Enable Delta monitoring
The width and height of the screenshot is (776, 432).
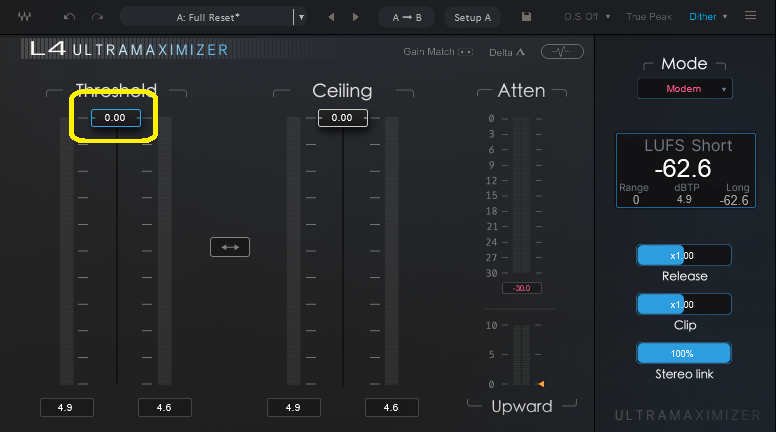tap(508, 52)
